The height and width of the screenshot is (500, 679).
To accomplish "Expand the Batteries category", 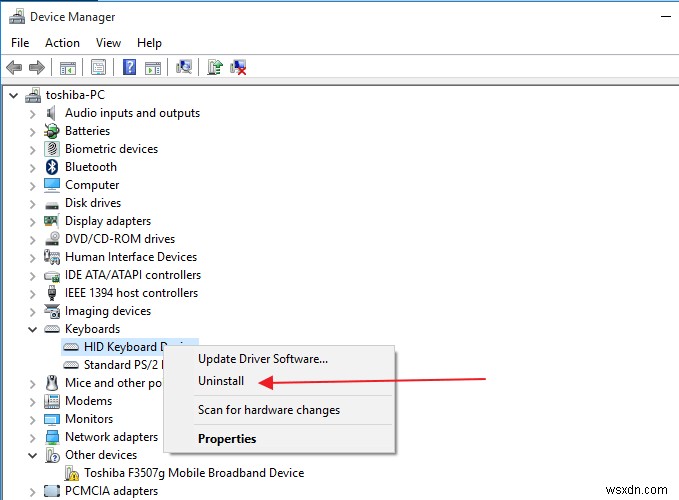I will [32, 132].
